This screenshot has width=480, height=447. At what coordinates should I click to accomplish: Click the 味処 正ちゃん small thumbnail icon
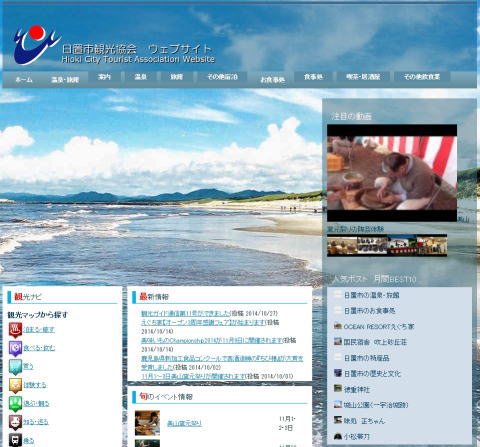click(338, 420)
